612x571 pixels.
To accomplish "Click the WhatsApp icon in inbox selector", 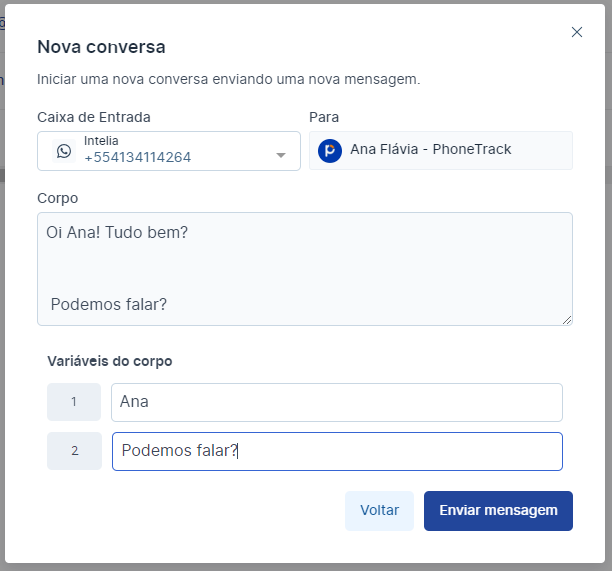I will [64, 151].
